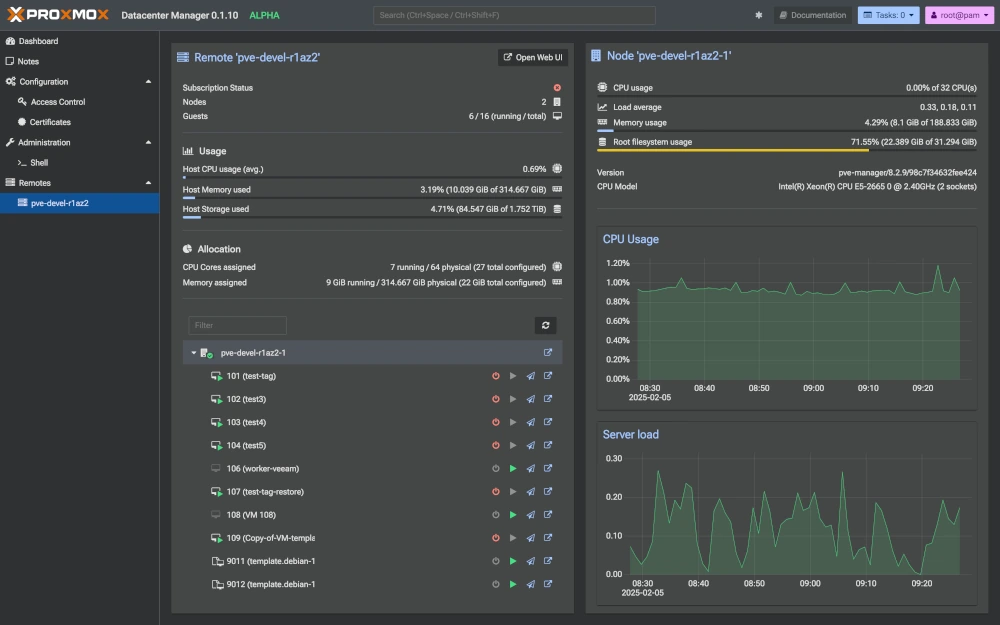1000x625 pixels.
Task: Open Certificates page
Action: pyautogui.click(x=79, y=122)
